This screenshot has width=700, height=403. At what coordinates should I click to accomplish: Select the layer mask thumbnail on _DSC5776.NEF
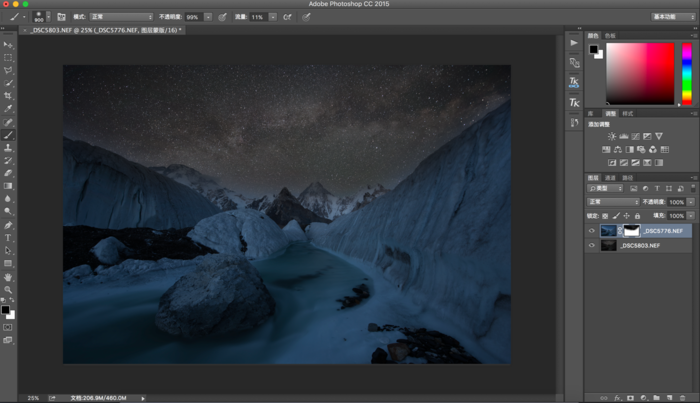pos(632,231)
